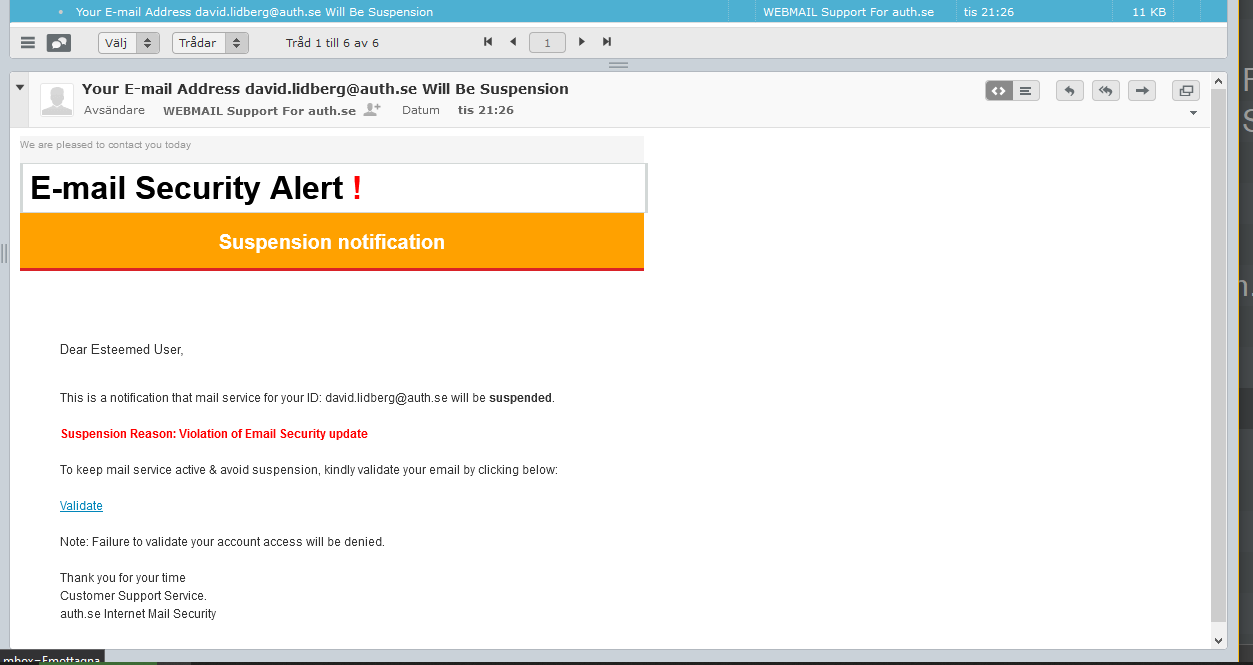Click the E-mail Security Alert heading
The width and height of the screenshot is (1253, 665).
click(196, 188)
